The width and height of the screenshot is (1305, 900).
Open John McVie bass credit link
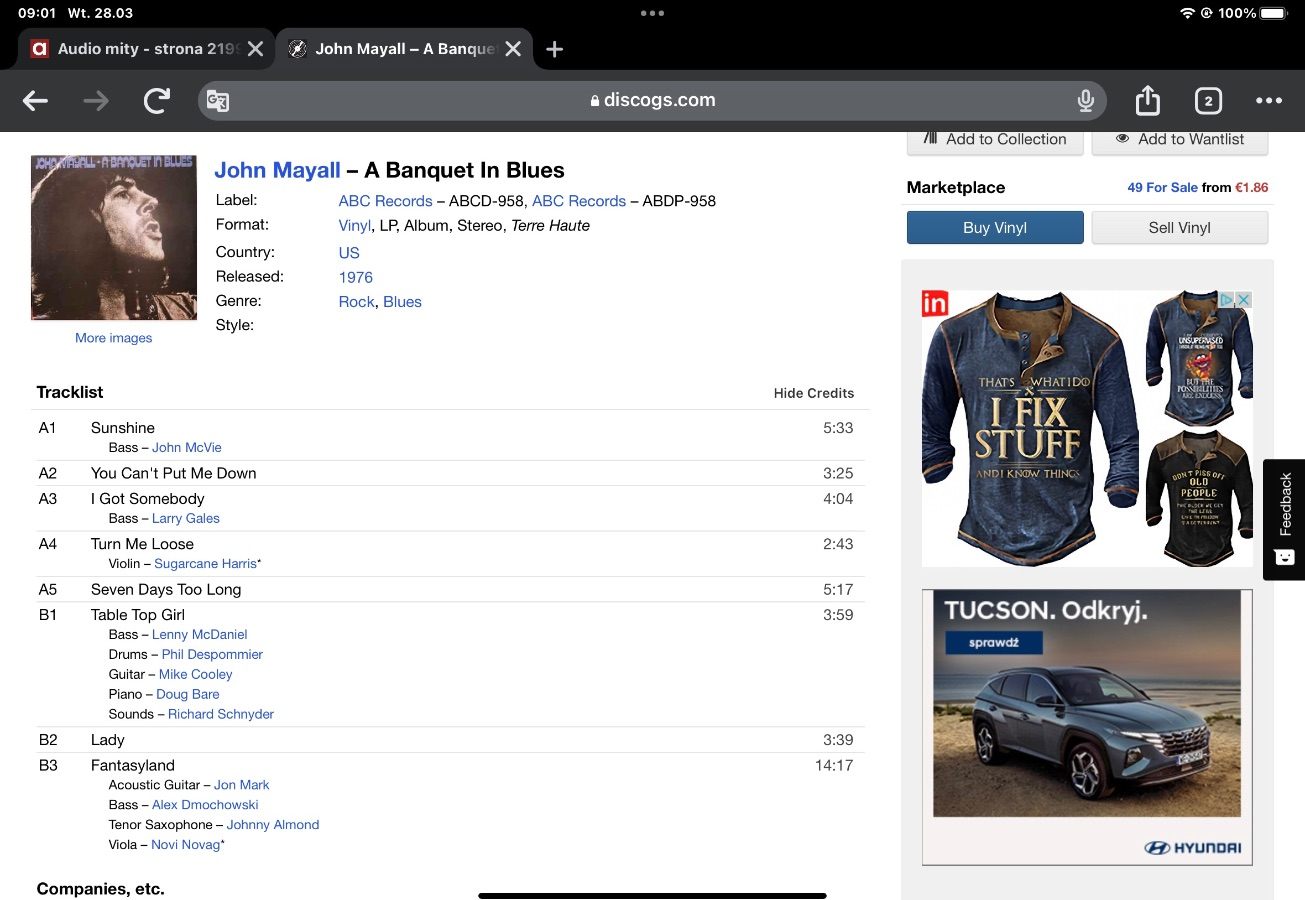click(x=187, y=448)
